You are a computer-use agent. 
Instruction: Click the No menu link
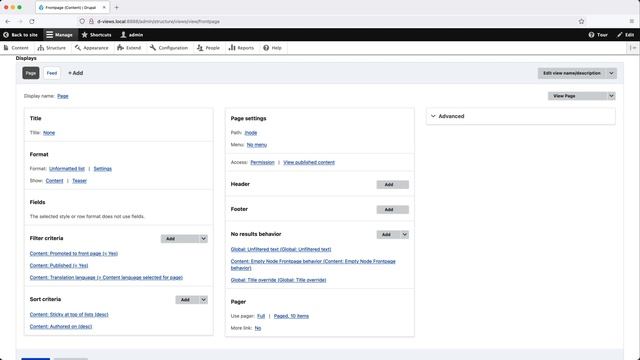pyautogui.click(x=257, y=145)
